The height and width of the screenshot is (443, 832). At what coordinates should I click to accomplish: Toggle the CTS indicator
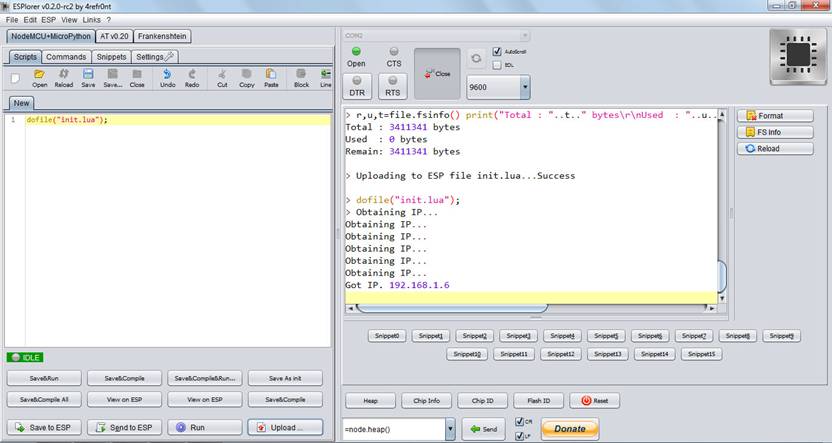pyautogui.click(x=394, y=57)
